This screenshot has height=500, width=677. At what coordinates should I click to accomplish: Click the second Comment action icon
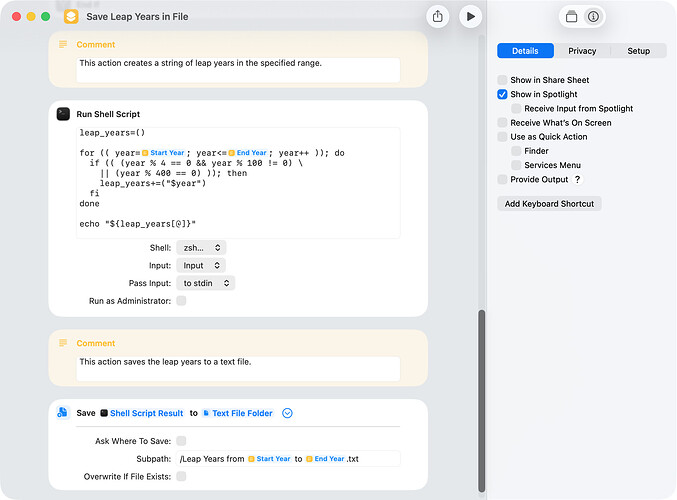(63, 343)
